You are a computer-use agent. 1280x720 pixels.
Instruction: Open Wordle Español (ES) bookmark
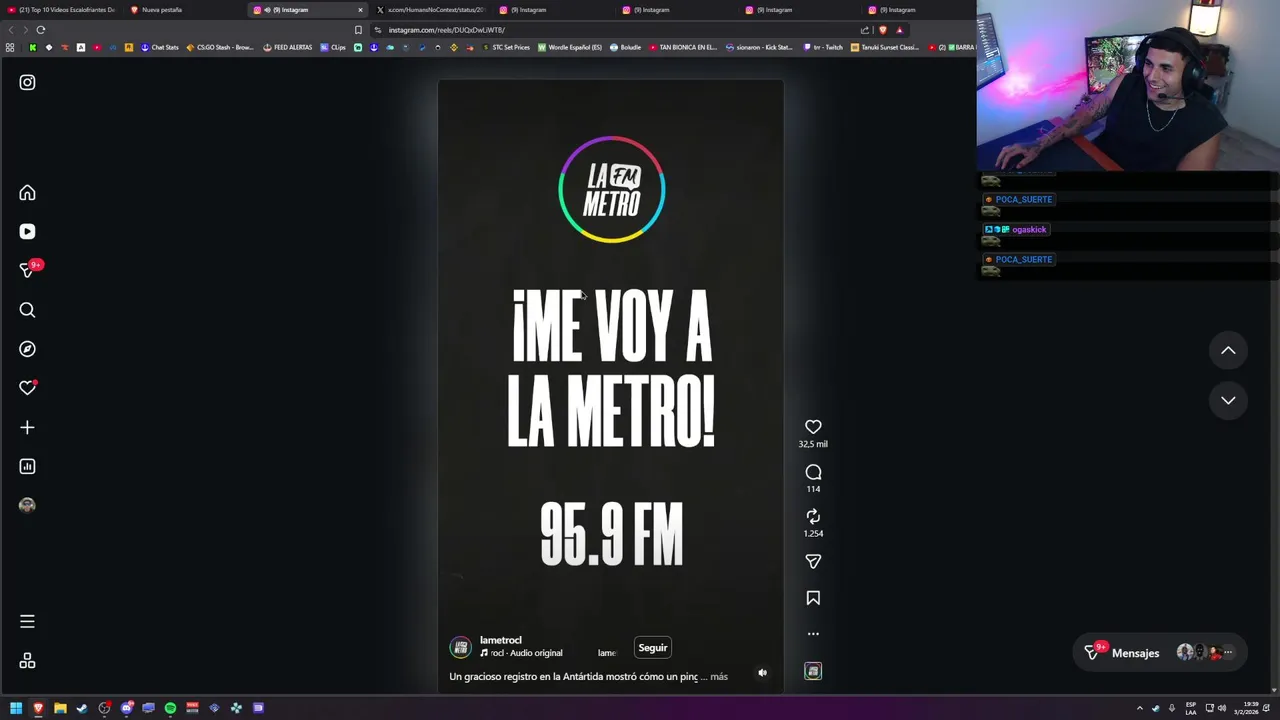570,47
